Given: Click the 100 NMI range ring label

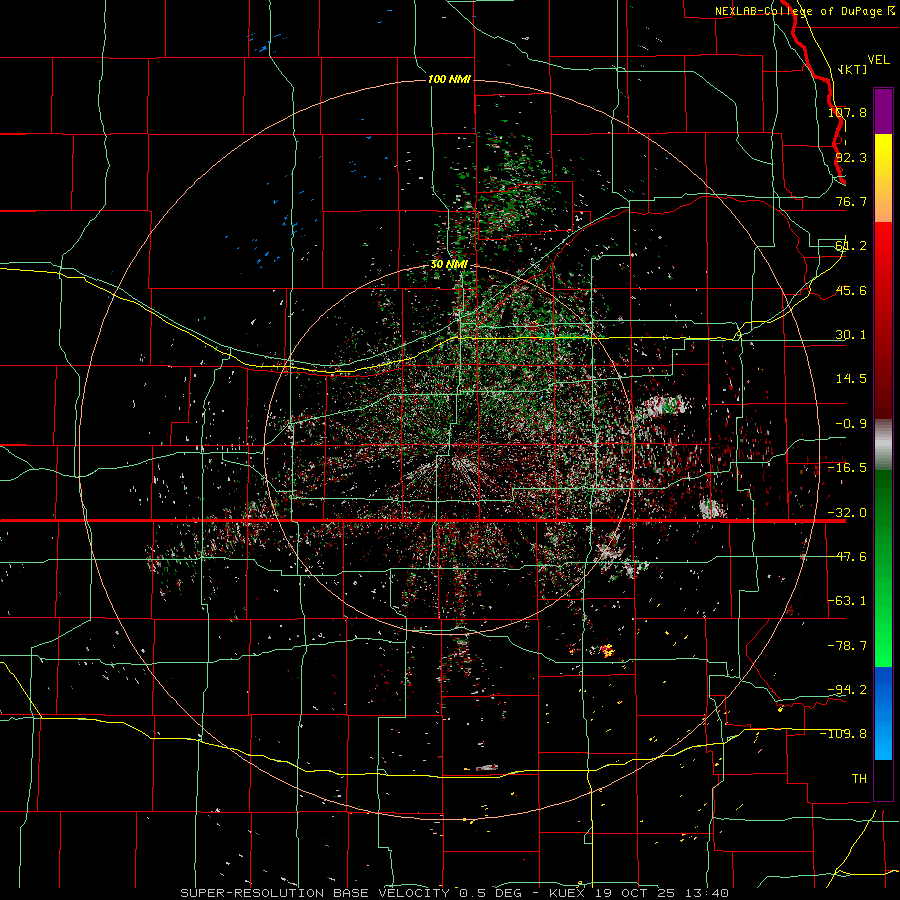Looking at the screenshot, I should 449,79.
